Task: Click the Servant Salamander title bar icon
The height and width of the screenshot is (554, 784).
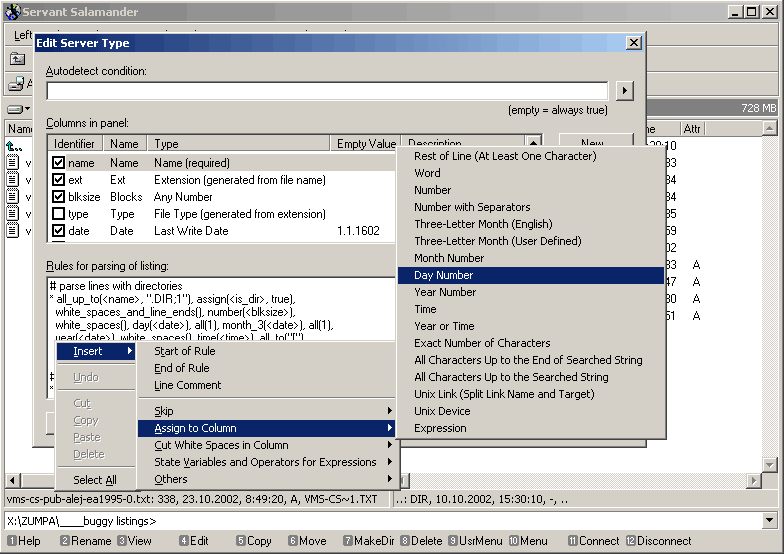Action: [12, 12]
